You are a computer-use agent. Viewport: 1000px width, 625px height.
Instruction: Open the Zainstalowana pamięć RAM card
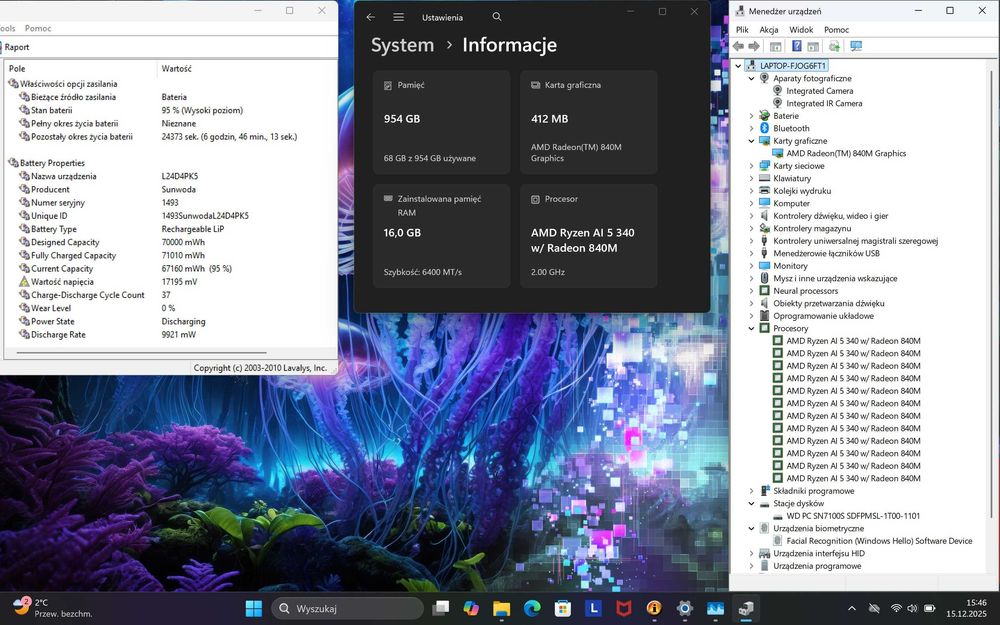pyautogui.click(x=441, y=236)
